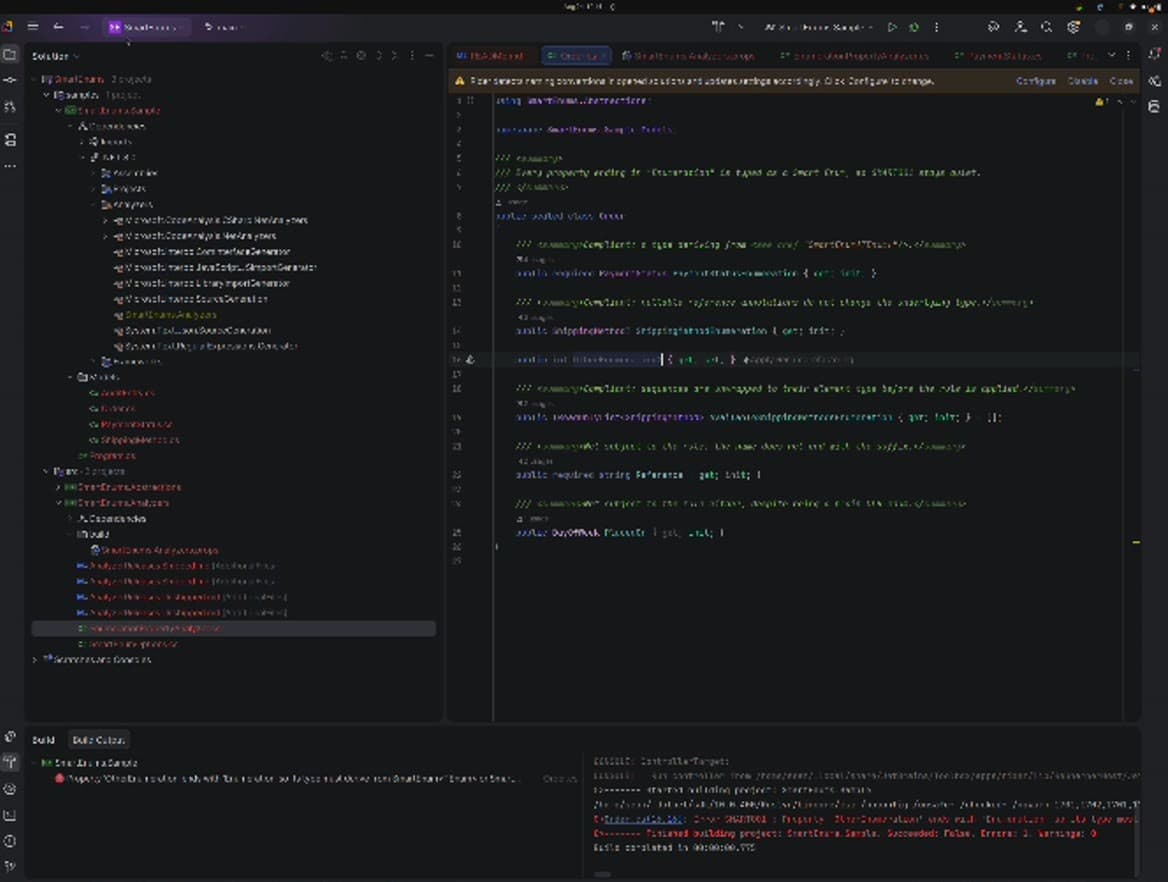Open more run actions menu
This screenshot has height=882, width=1168.
tap(936, 27)
